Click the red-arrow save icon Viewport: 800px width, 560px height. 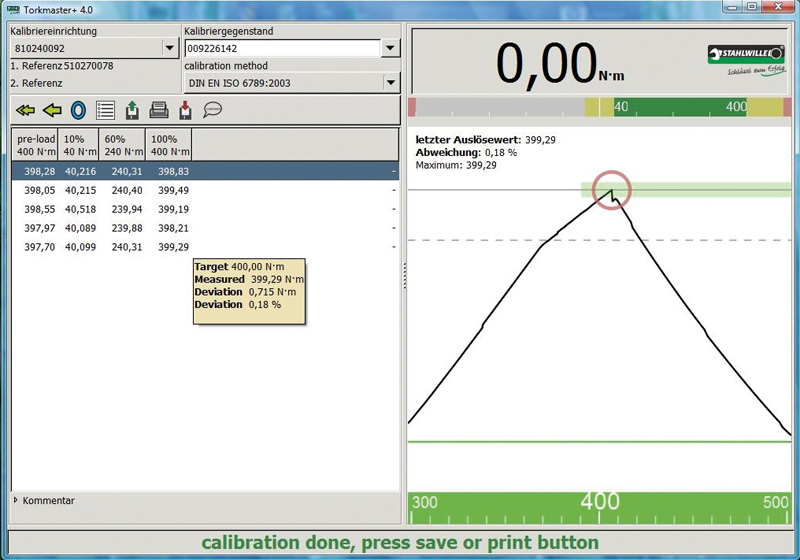coord(185,110)
